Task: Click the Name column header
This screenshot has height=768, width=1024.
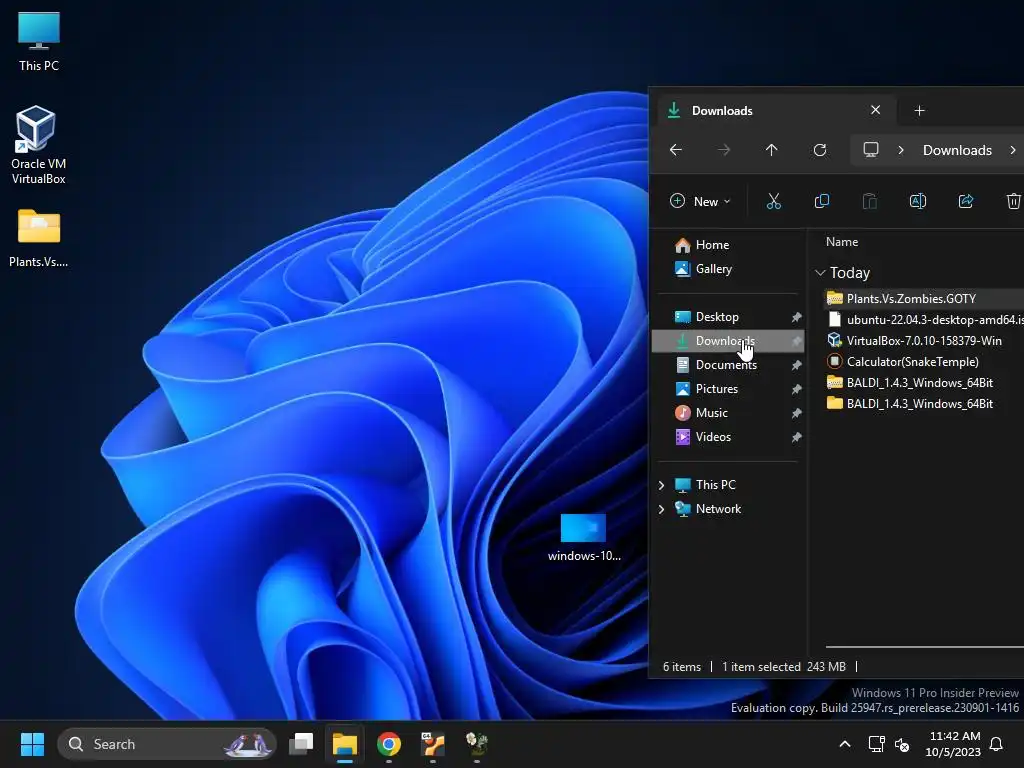Action: (842, 242)
